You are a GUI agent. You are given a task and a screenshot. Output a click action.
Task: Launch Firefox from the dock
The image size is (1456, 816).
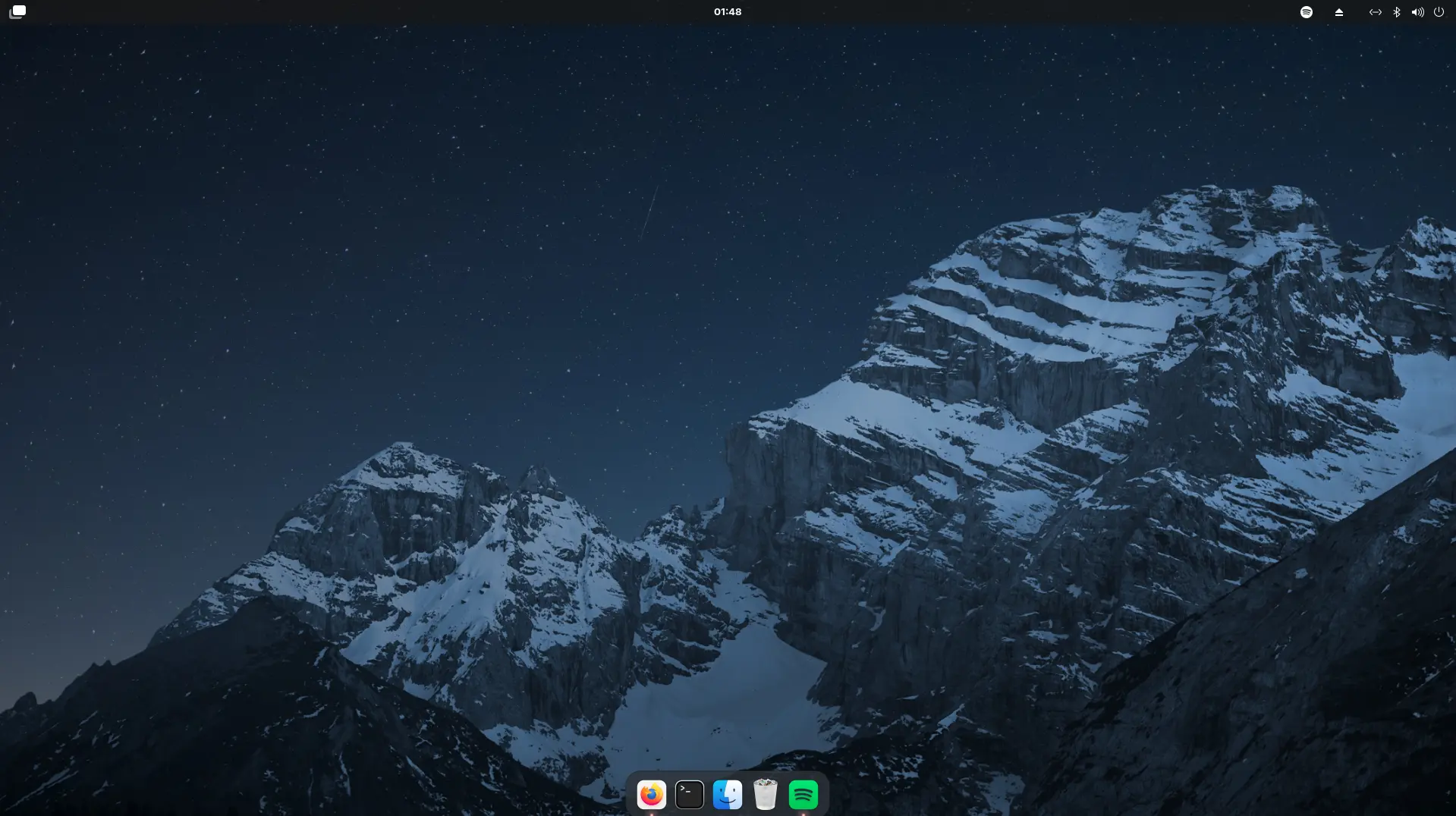coord(651,794)
